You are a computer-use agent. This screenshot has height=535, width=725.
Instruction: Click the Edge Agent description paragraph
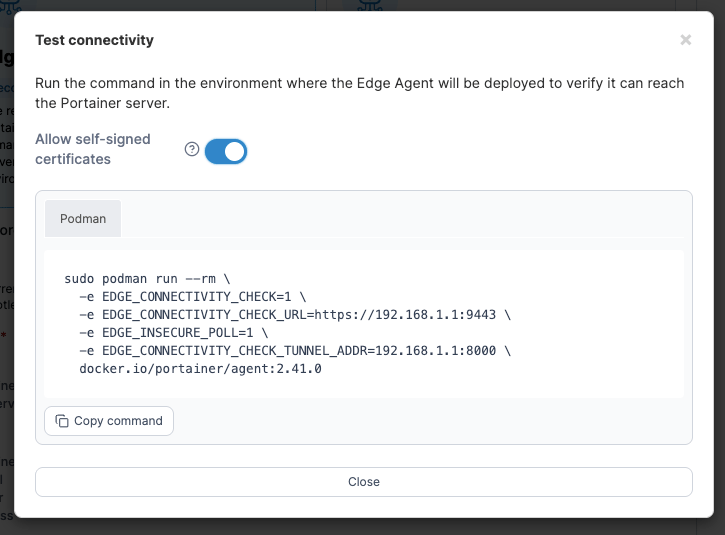(x=360, y=93)
